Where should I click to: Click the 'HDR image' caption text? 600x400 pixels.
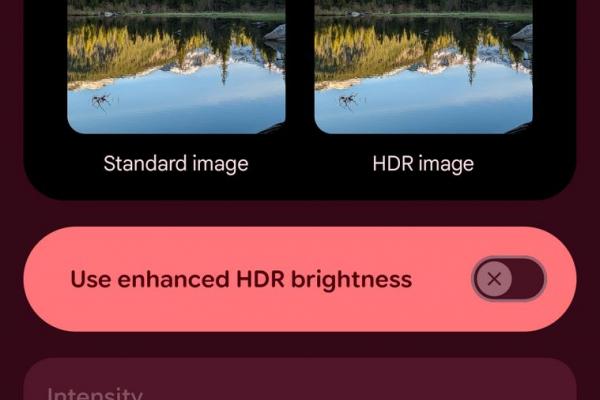point(423,164)
